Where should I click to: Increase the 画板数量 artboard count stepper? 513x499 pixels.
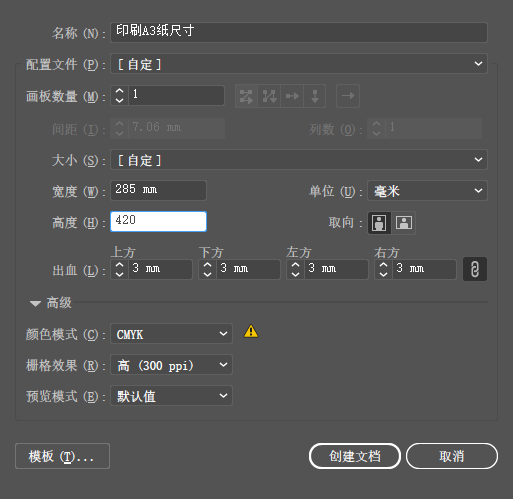tap(120, 91)
